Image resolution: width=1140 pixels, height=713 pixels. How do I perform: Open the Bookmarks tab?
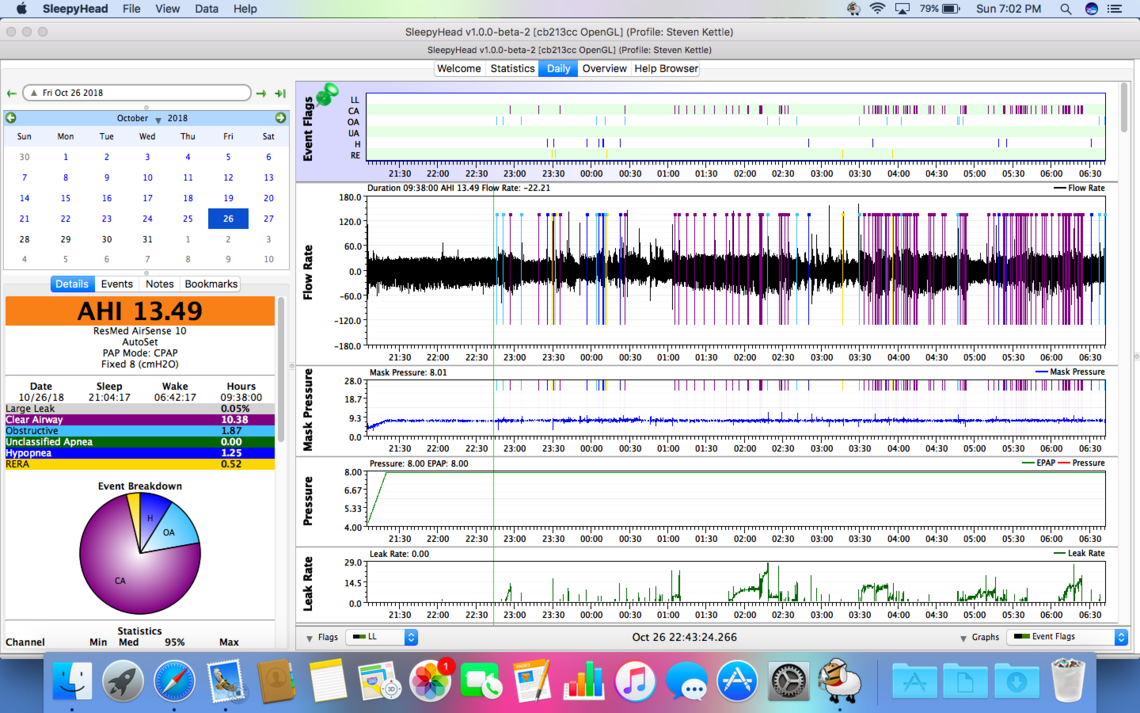(x=211, y=284)
